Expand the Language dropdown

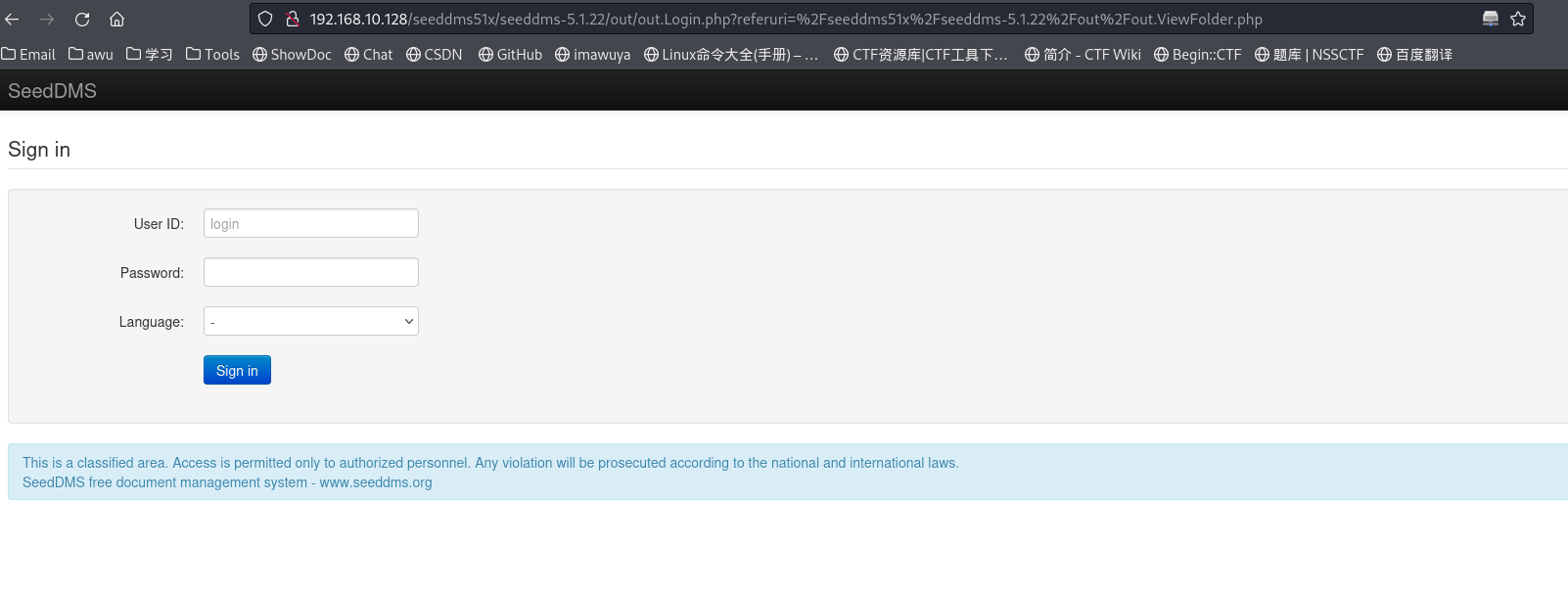click(x=311, y=321)
